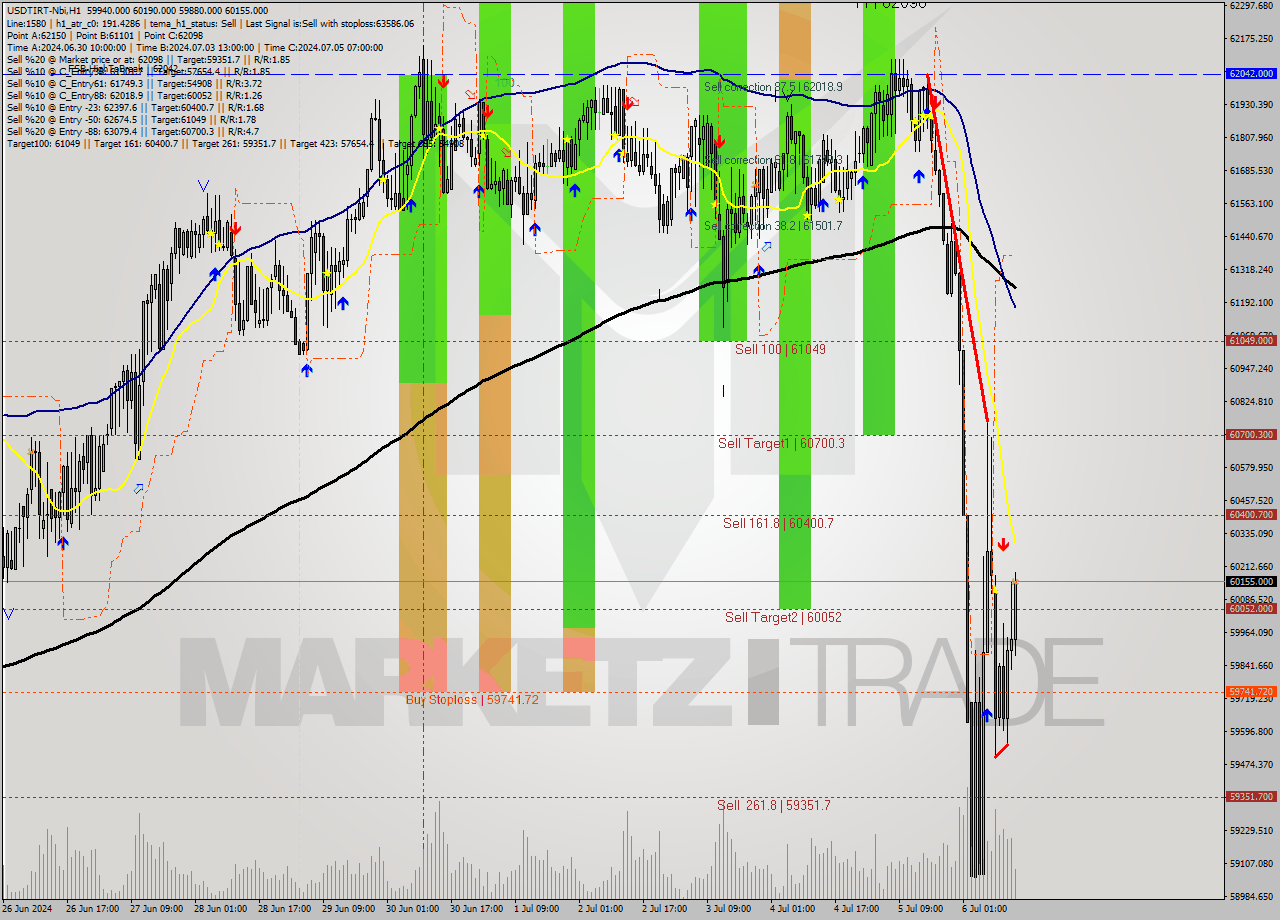Click the 58984.650 bottom price scale value
This screenshot has height=920, width=1280.
(1251, 896)
